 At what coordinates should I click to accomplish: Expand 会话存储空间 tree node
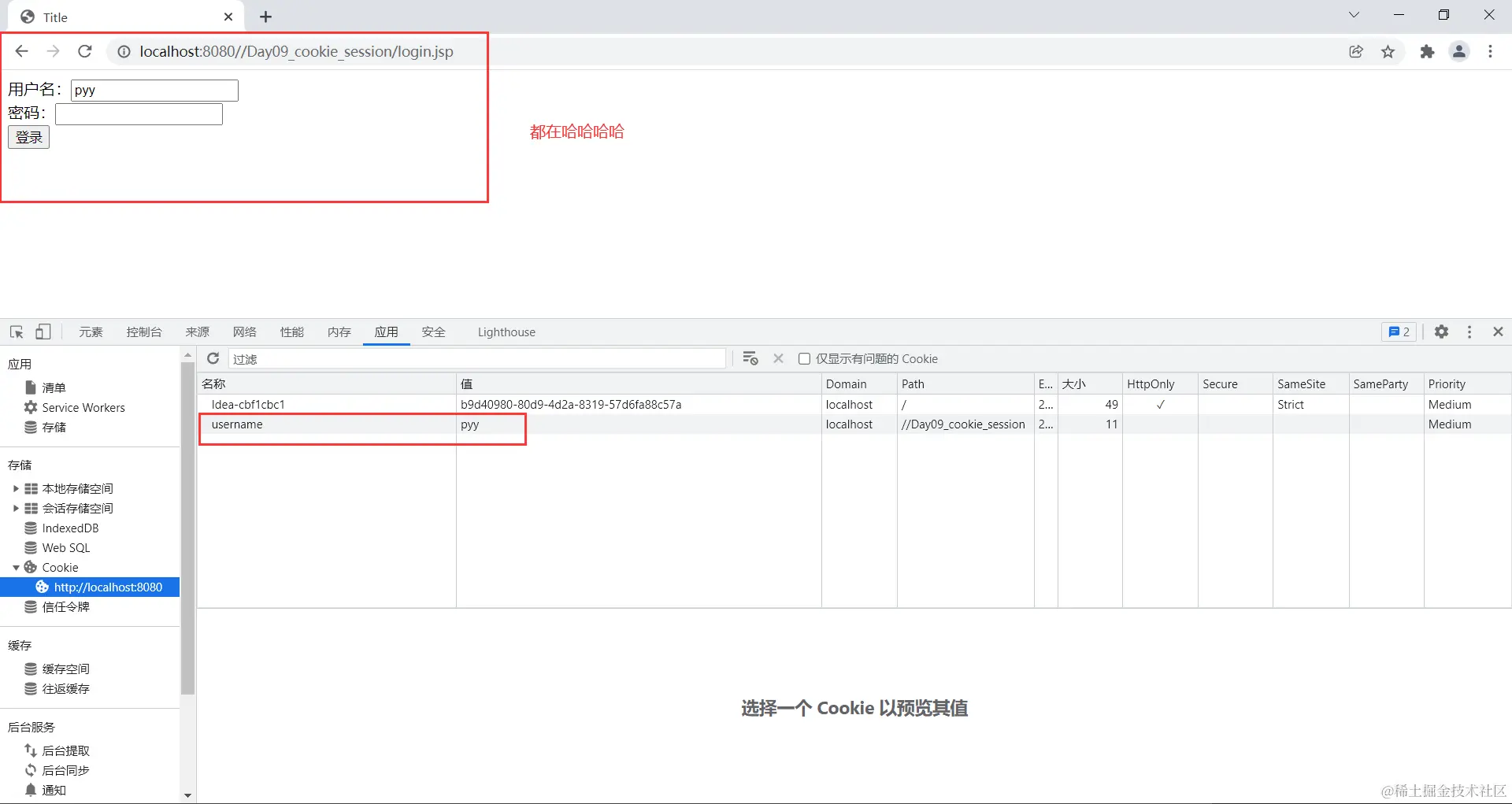click(x=16, y=508)
